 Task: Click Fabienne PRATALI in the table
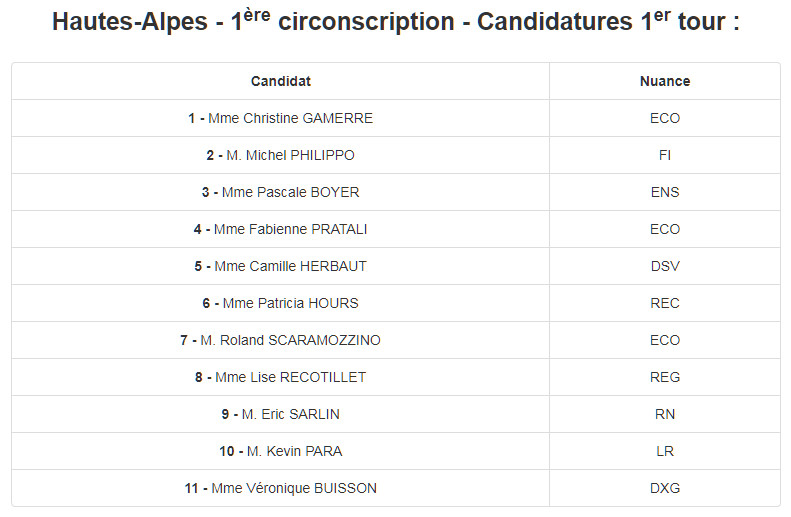coord(290,229)
